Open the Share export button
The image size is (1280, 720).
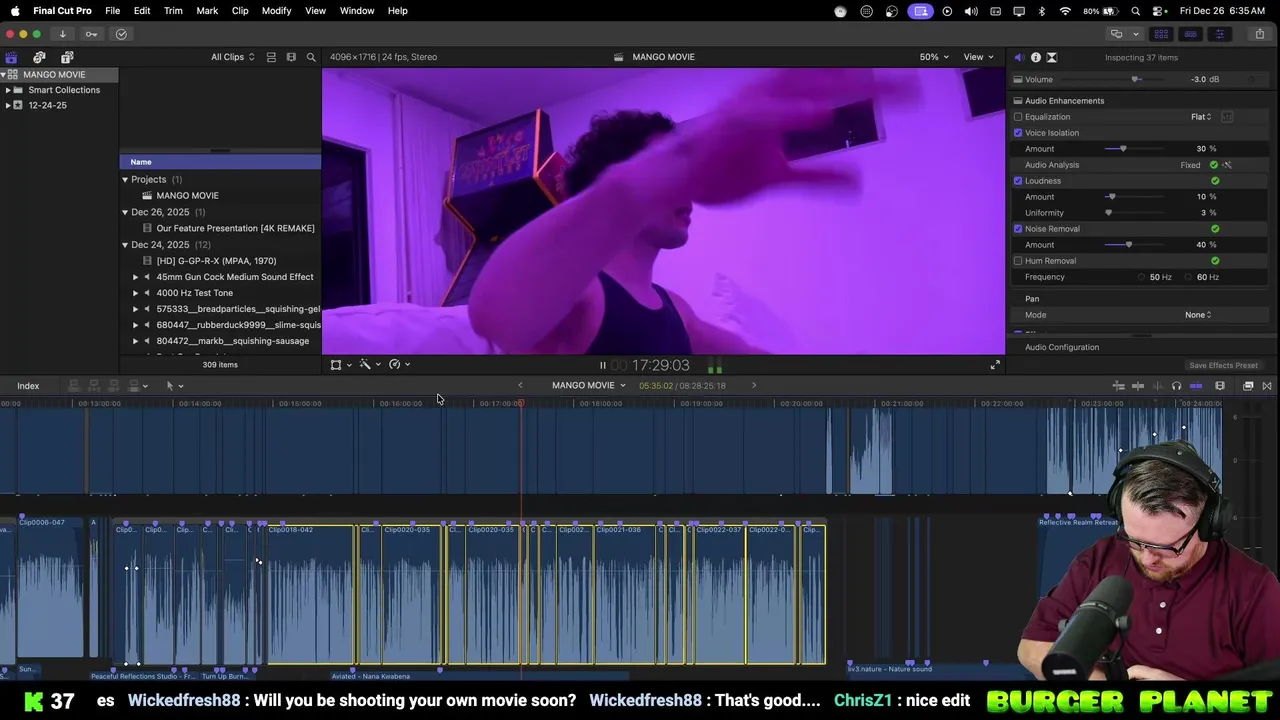click(1259, 34)
